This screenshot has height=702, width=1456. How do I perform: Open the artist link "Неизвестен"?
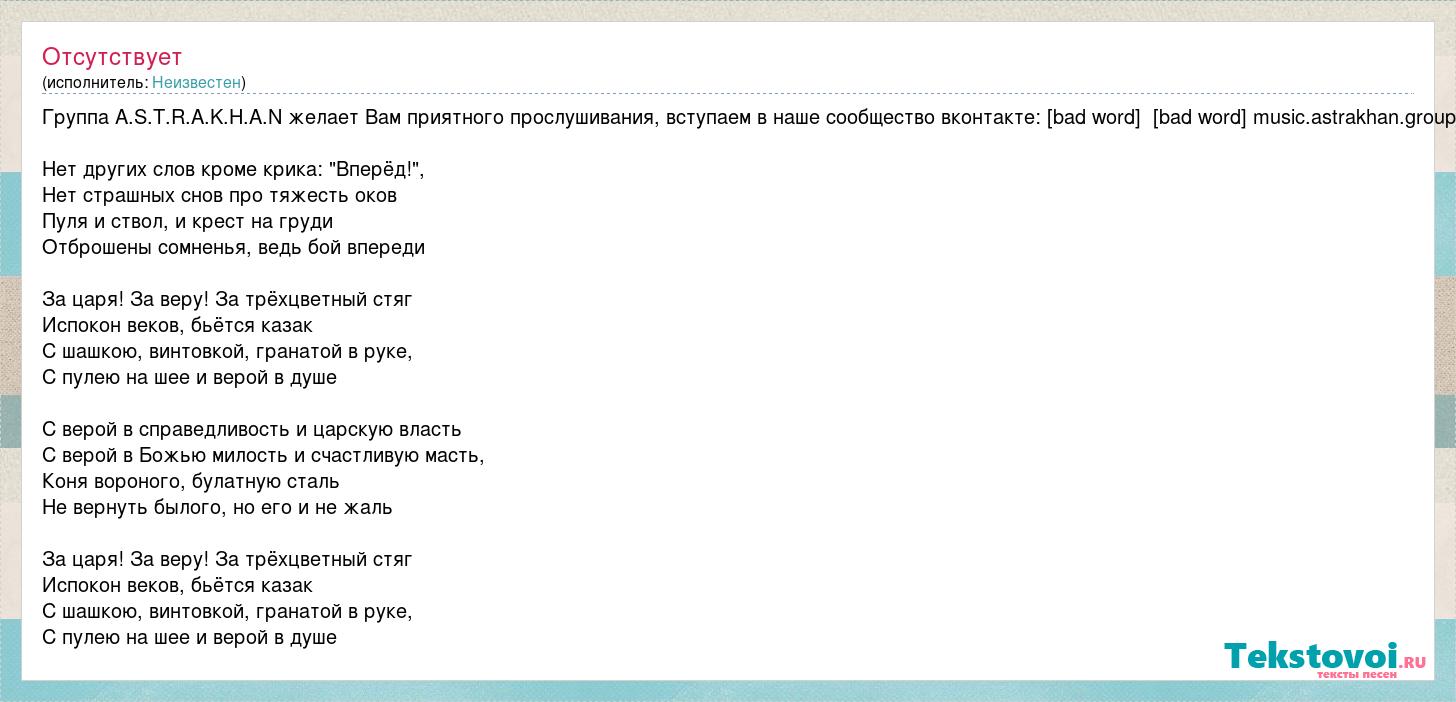coord(196,83)
